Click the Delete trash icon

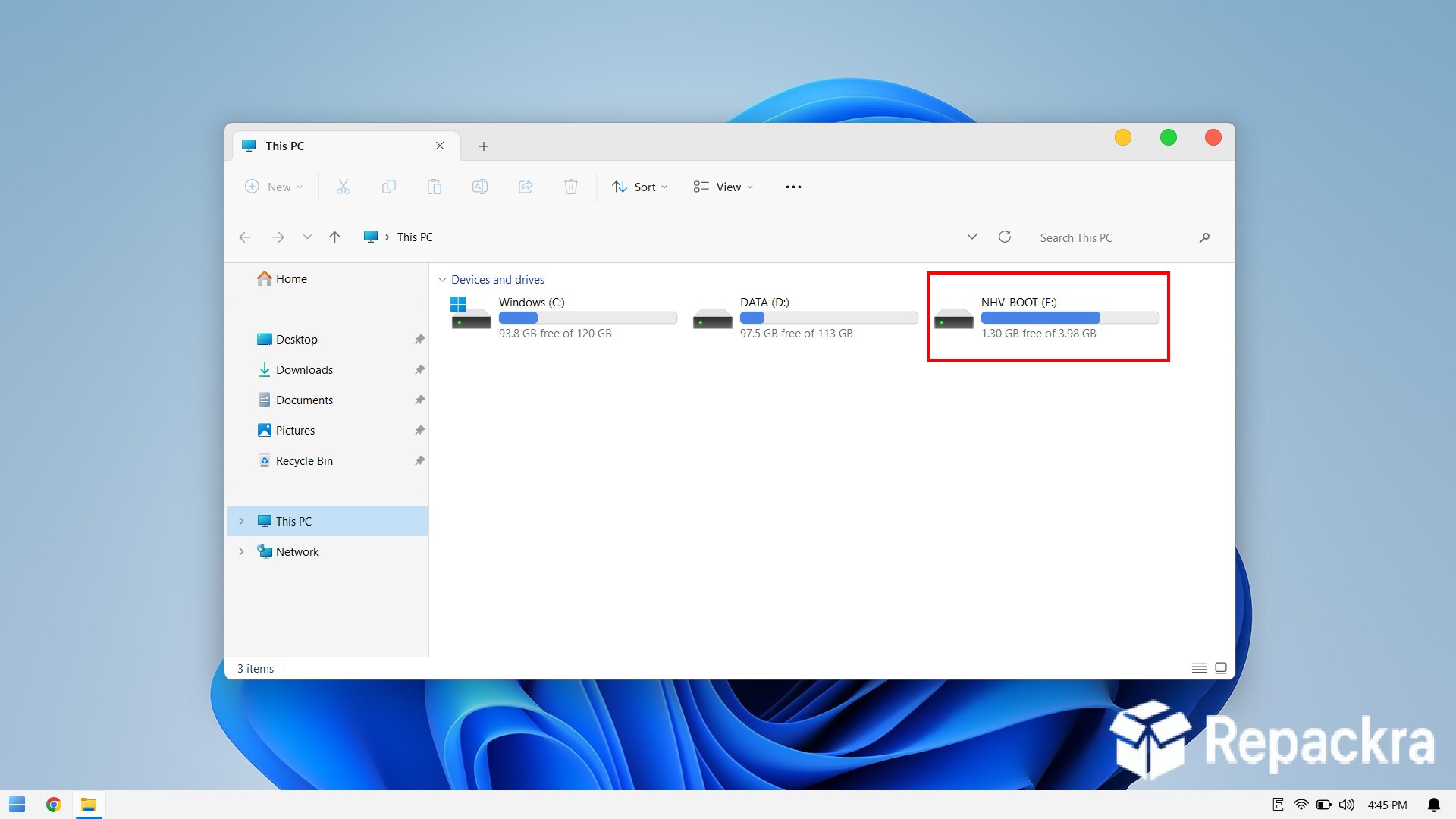pyautogui.click(x=571, y=187)
